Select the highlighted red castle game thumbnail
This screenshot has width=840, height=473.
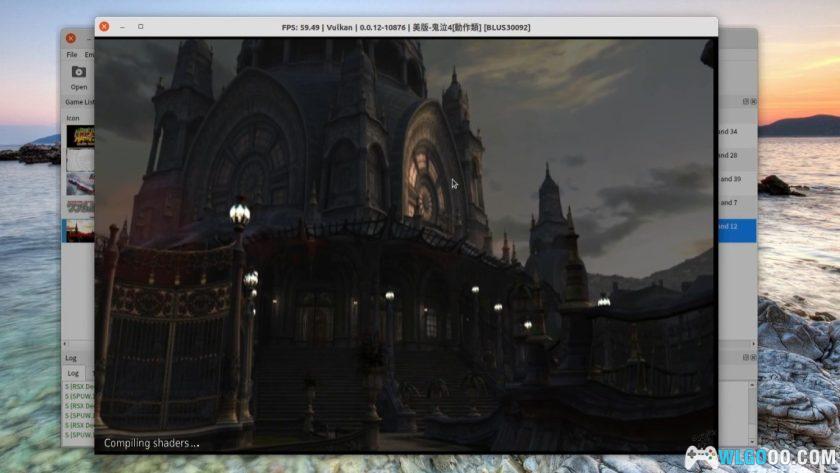click(x=80, y=231)
